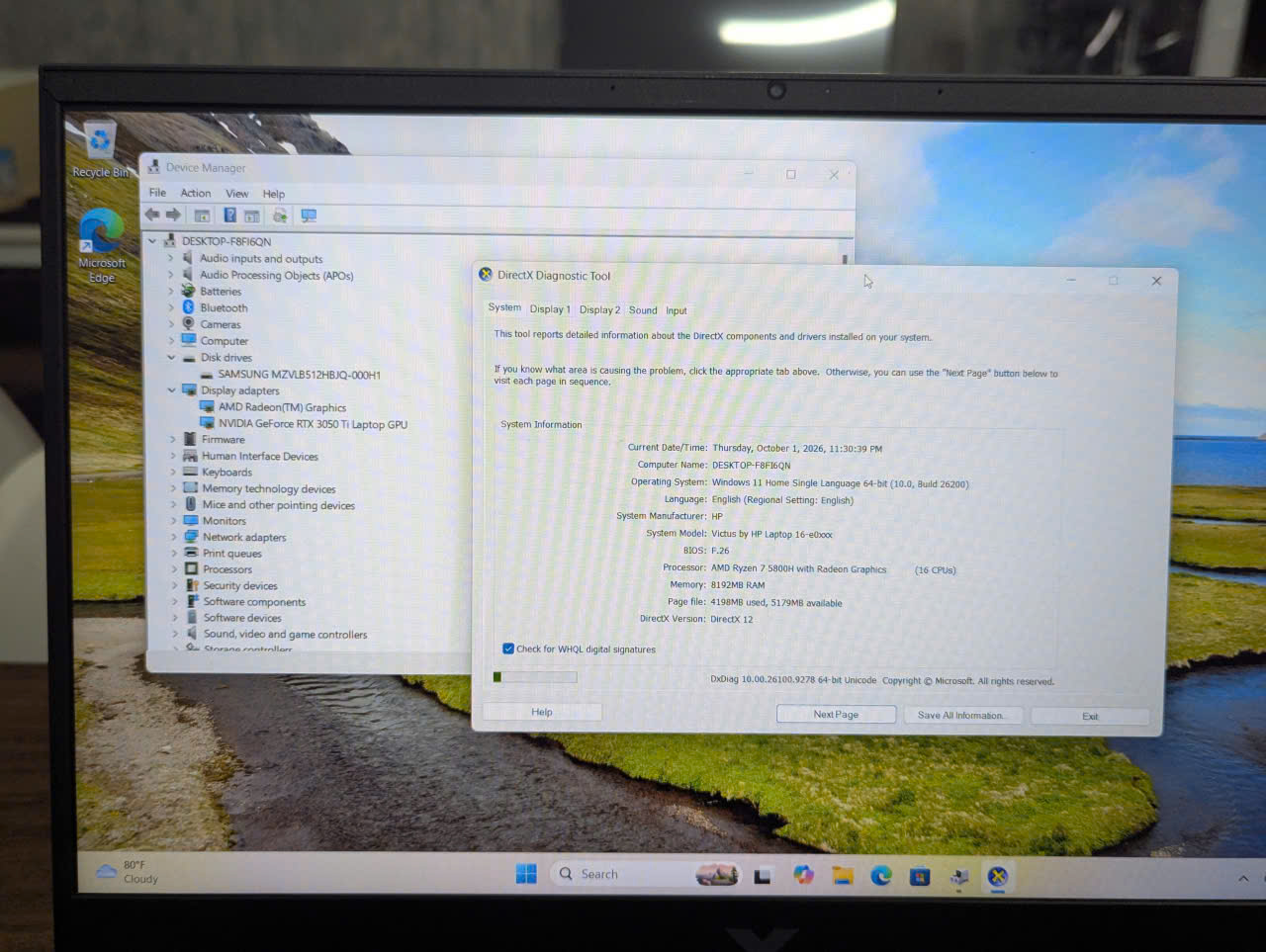This screenshot has height=952, width=1266.
Task: Expand the Network adapters category
Action: pyautogui.click(x=174, y=537)
